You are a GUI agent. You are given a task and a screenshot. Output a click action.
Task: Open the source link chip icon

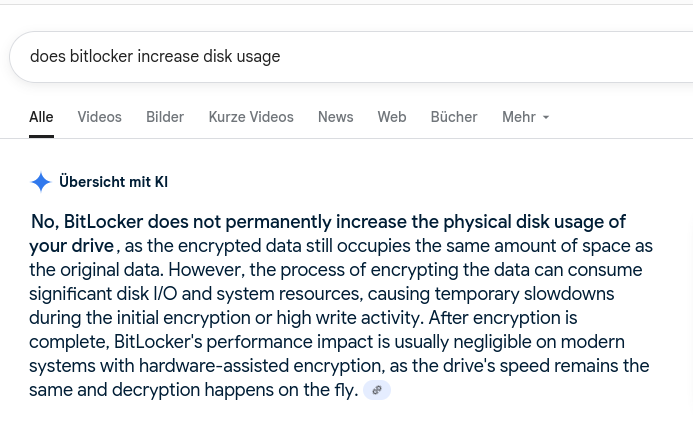click(377, 390)
